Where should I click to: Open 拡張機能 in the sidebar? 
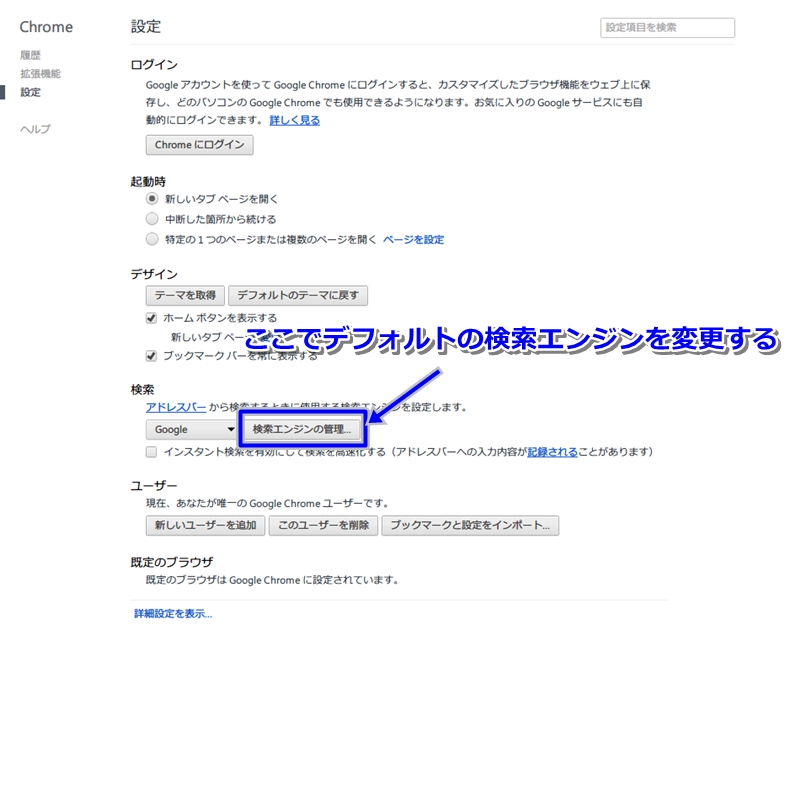pyautogui.click(x=40, y=73)
